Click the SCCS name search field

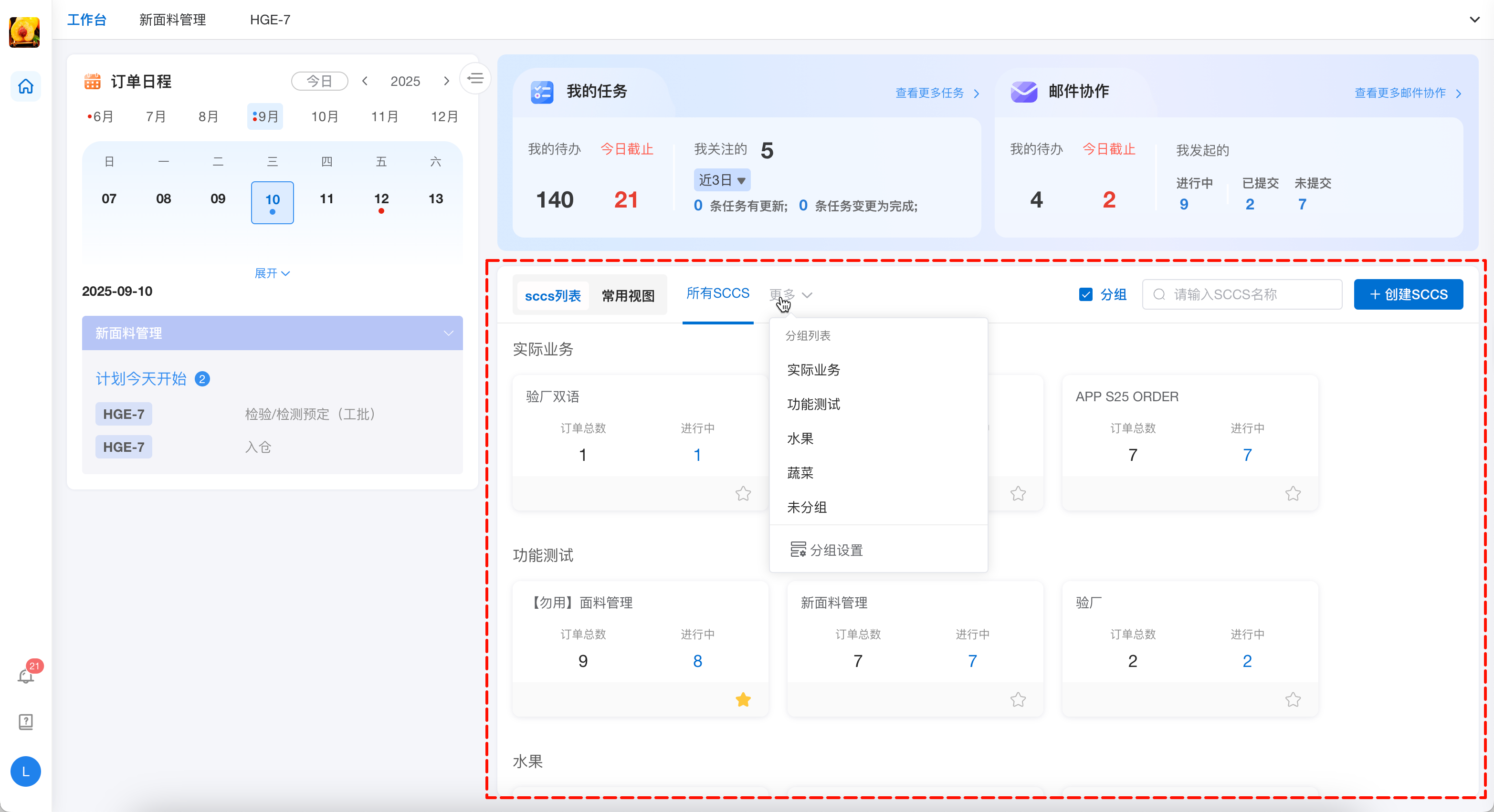tap(1241, 294)
